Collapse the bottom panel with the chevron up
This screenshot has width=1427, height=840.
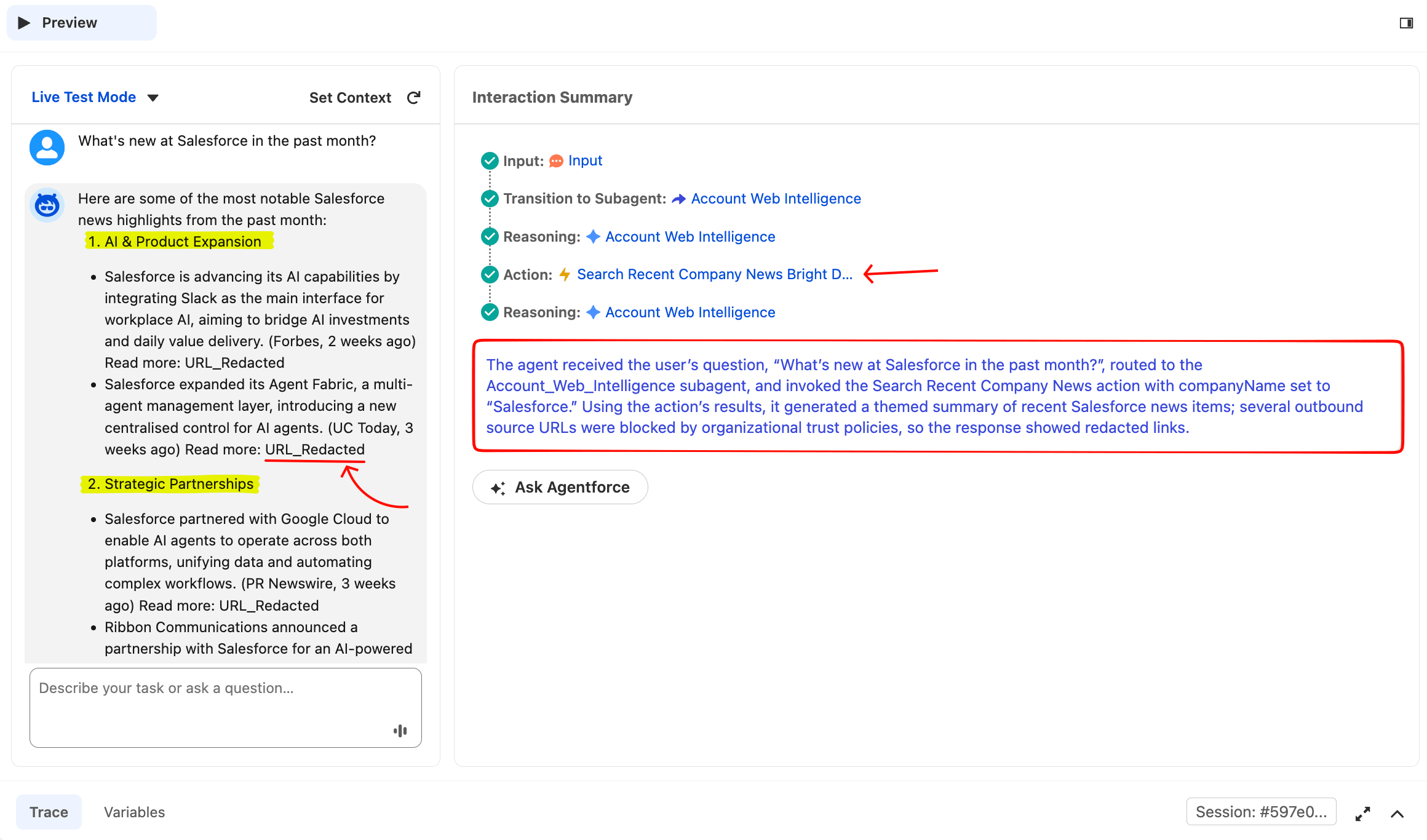[x=1397, y=814]
